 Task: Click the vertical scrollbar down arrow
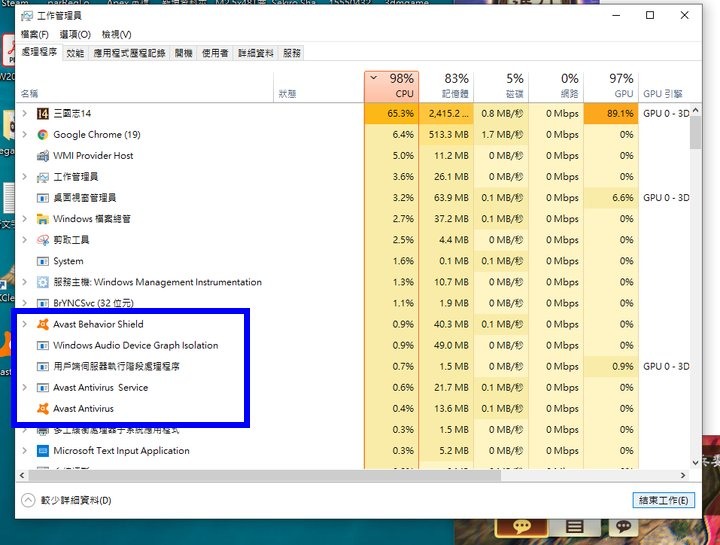[695, 462]
